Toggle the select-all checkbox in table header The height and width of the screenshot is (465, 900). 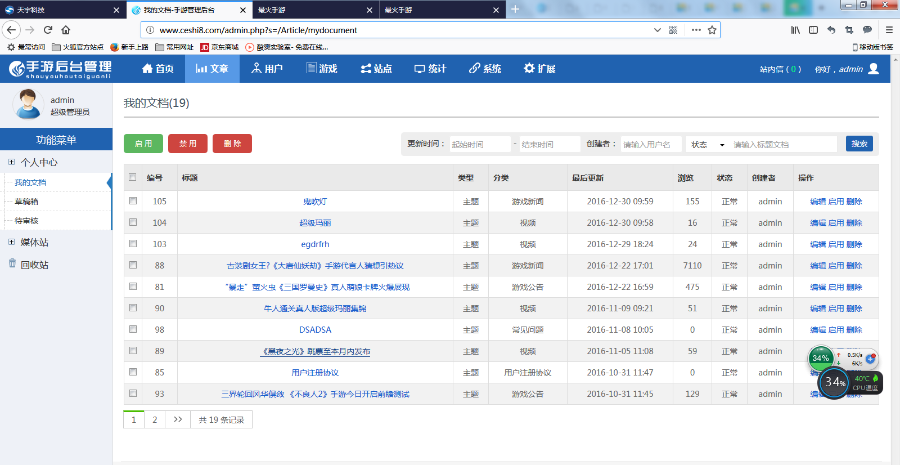pyautogui.click(x=133, y=178)
